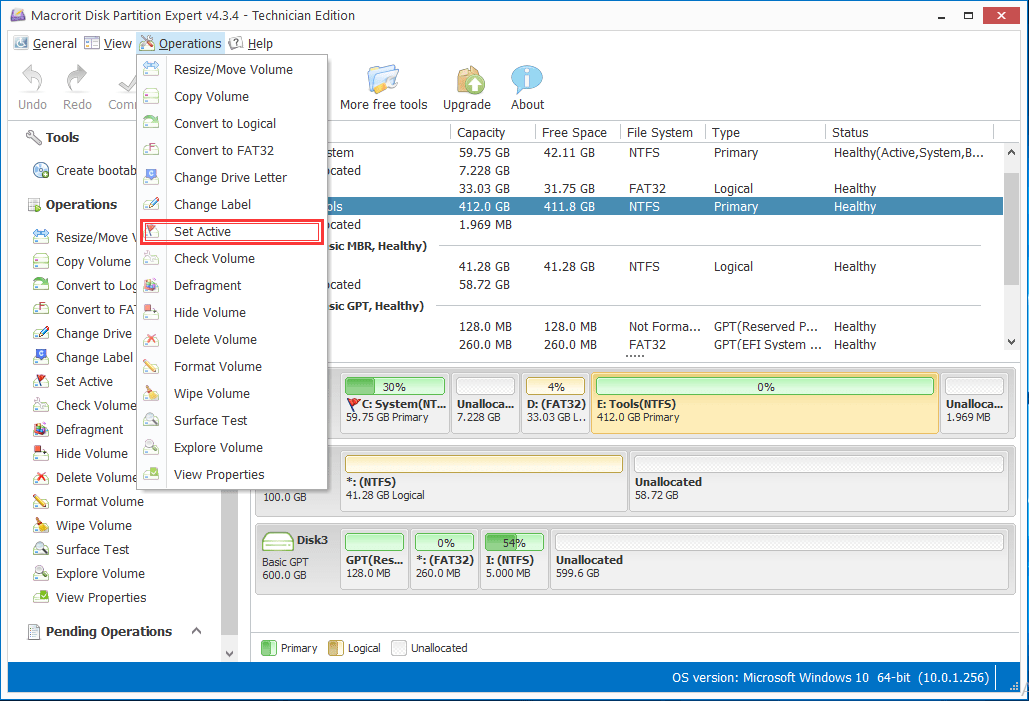Screen dimensions: 1029x701
Task: Open the Help menu
Action: [x=251, y=43]
